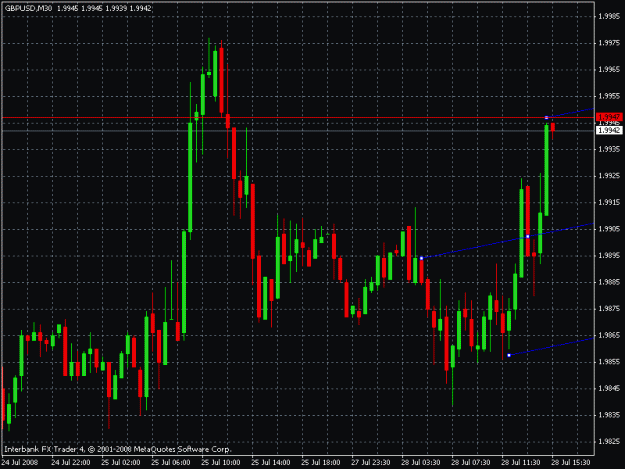Click the 1.9955 price axis label
Viewport: 625px width, 469px height.
point(609,96)
